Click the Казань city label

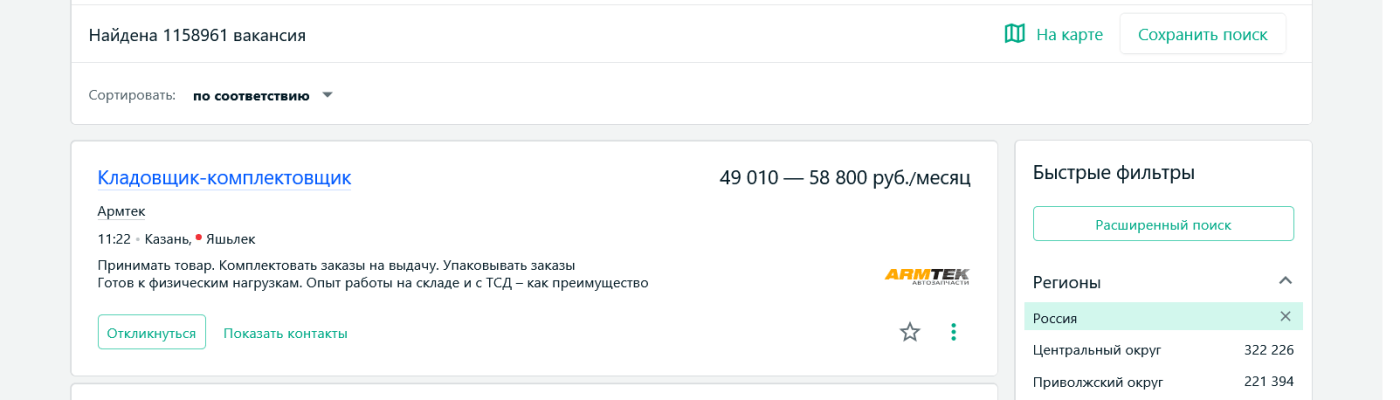coord(167,239)
